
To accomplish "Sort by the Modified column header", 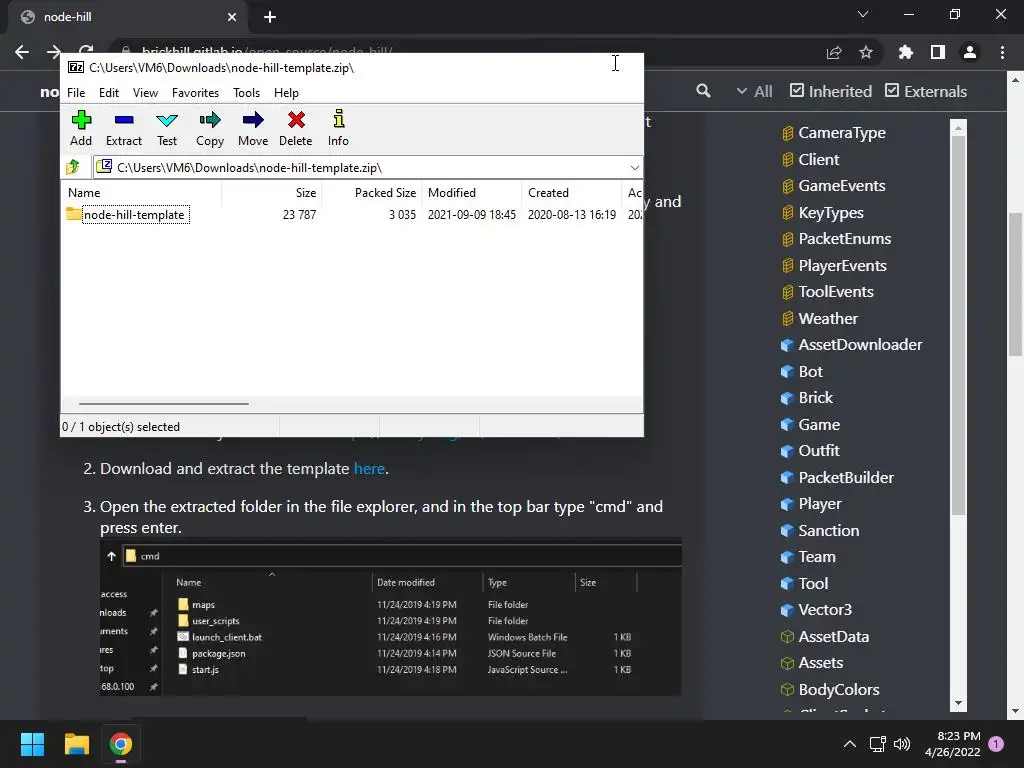I will click(472, 193).
